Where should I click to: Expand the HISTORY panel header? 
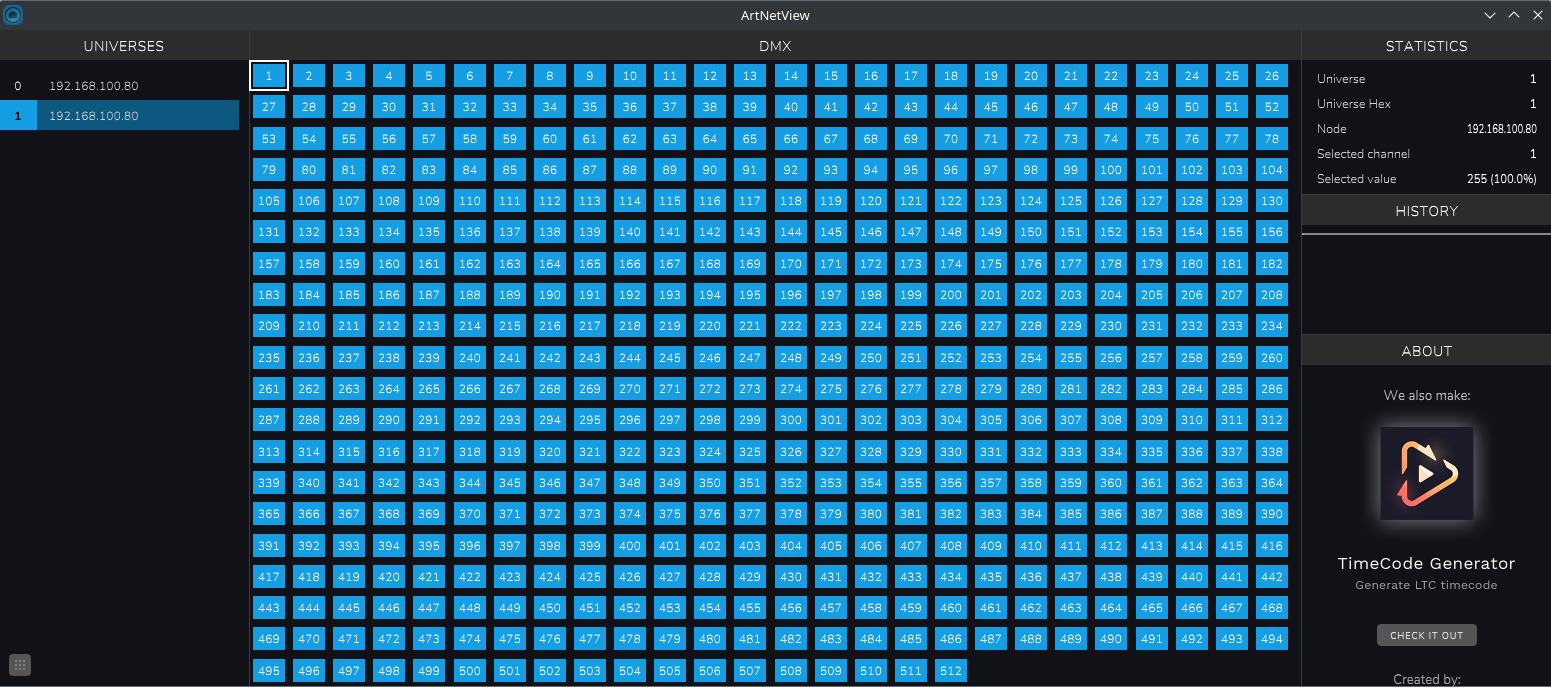1426,210
